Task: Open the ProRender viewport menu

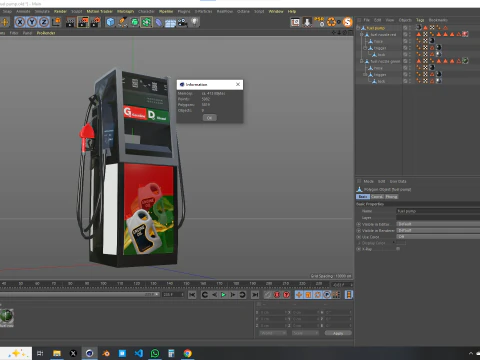Action: [46, 33]
